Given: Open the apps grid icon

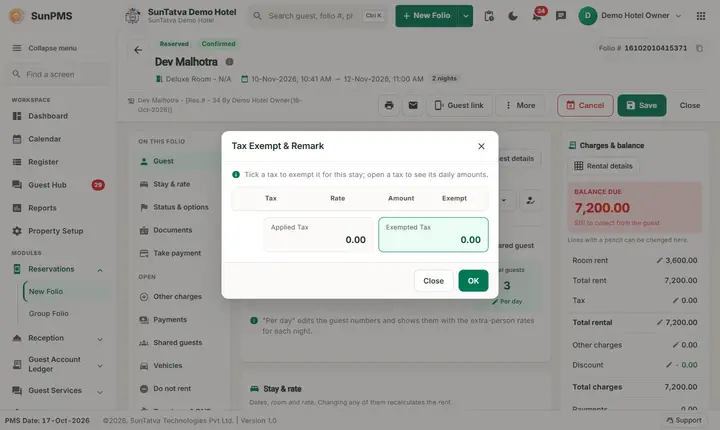Looking at the screenshot, I should click(x=701, y=16).
